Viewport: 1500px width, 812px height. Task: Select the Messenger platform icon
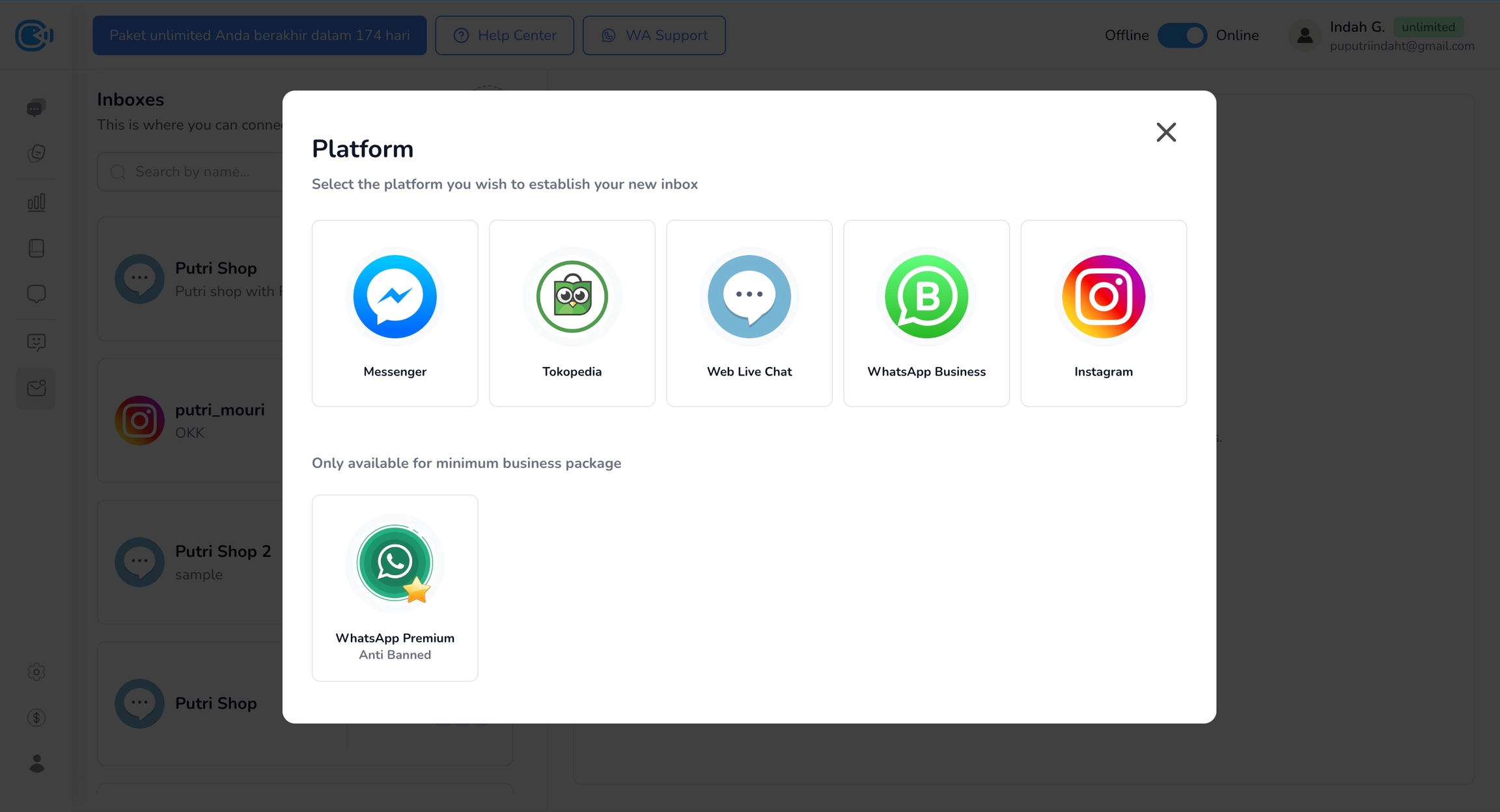tap(395, 297)
